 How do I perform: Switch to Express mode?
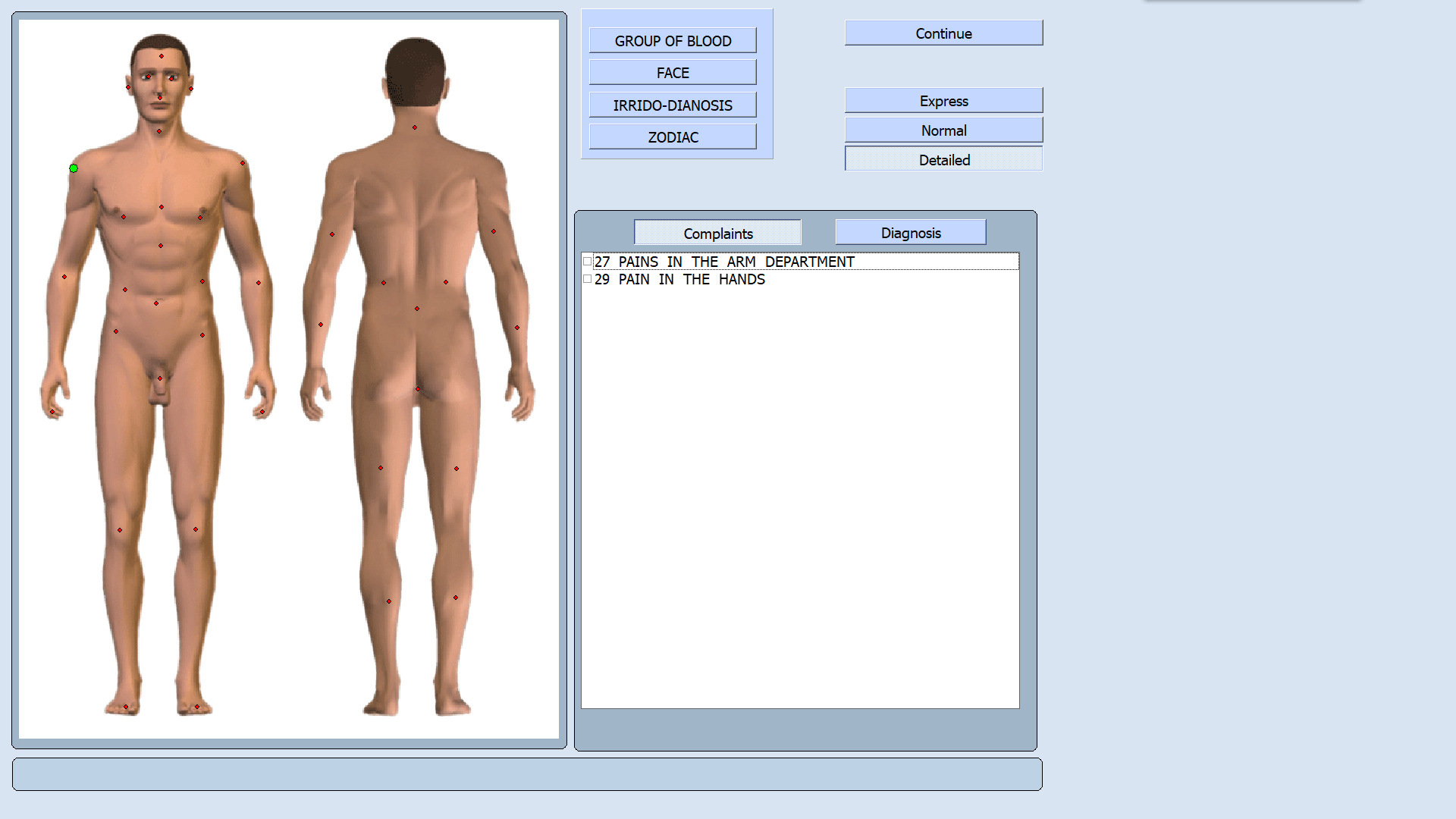(x=943, y=100)
